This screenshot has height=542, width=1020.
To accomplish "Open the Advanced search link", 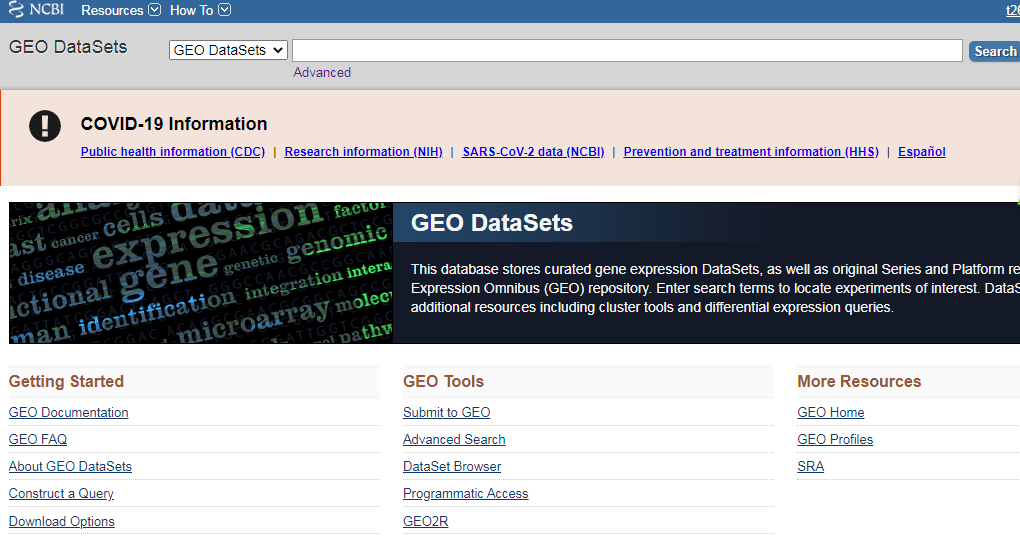I will click(322, 72).
